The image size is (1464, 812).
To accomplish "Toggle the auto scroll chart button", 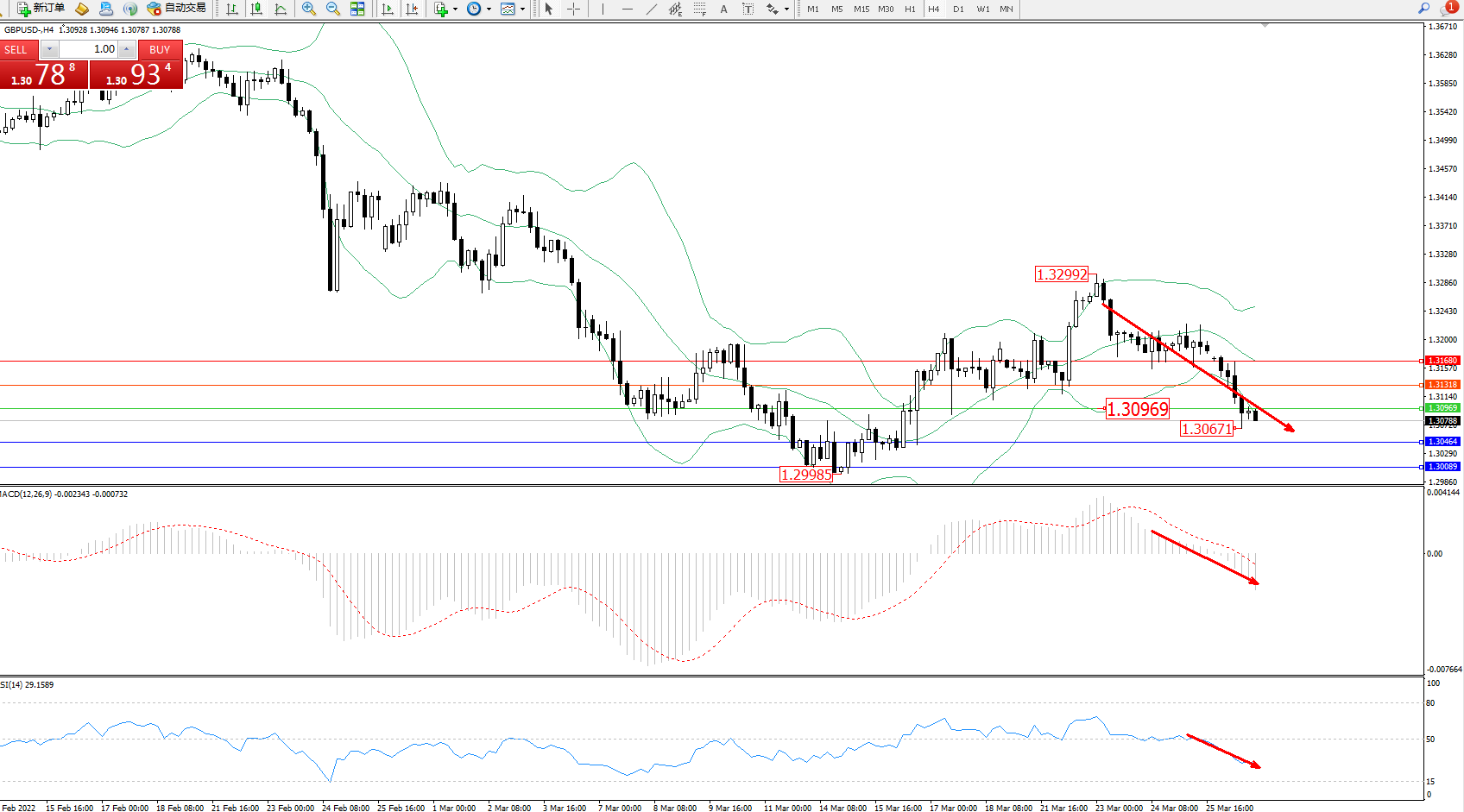I will 388,9.
